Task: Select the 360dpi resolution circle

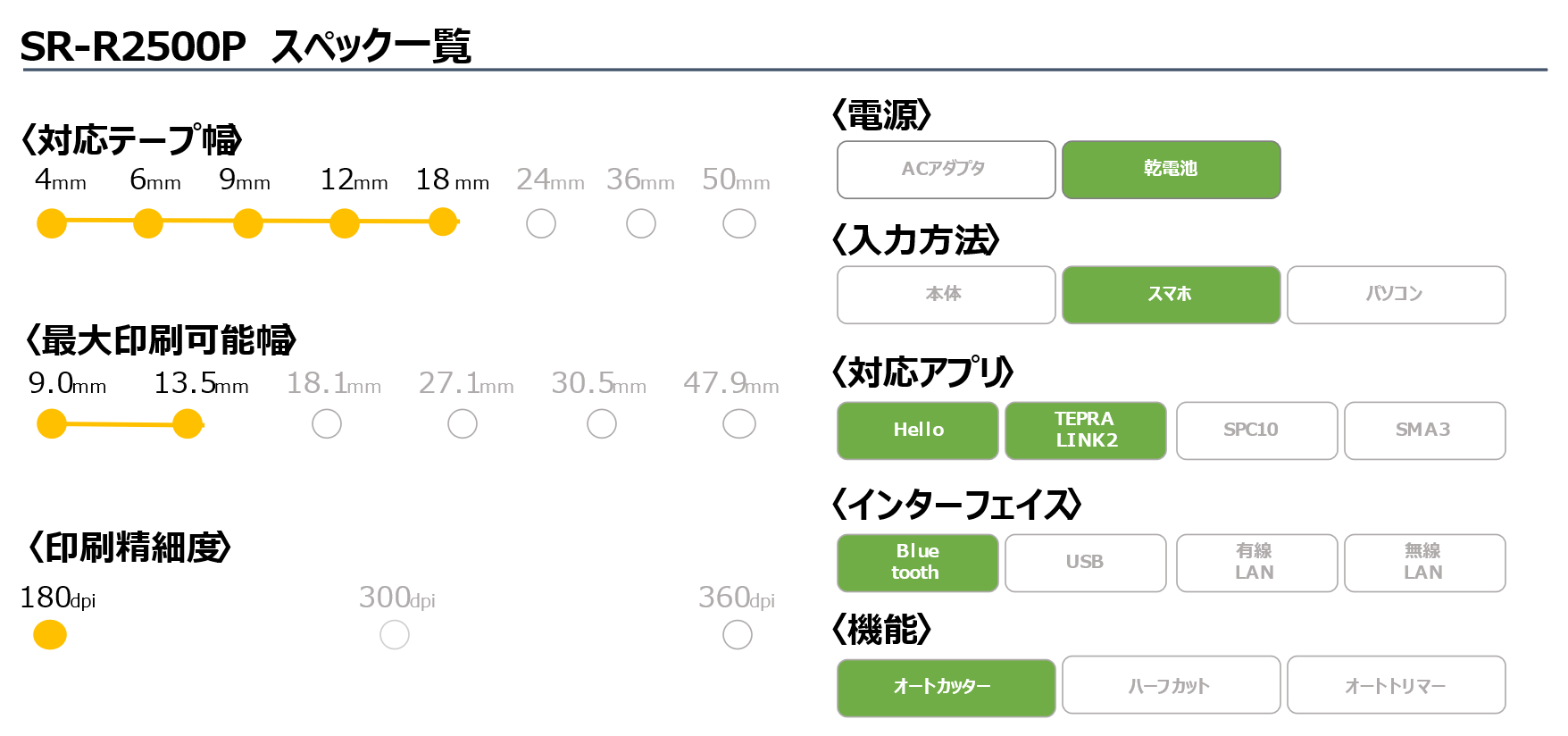Action: [738, 635]
